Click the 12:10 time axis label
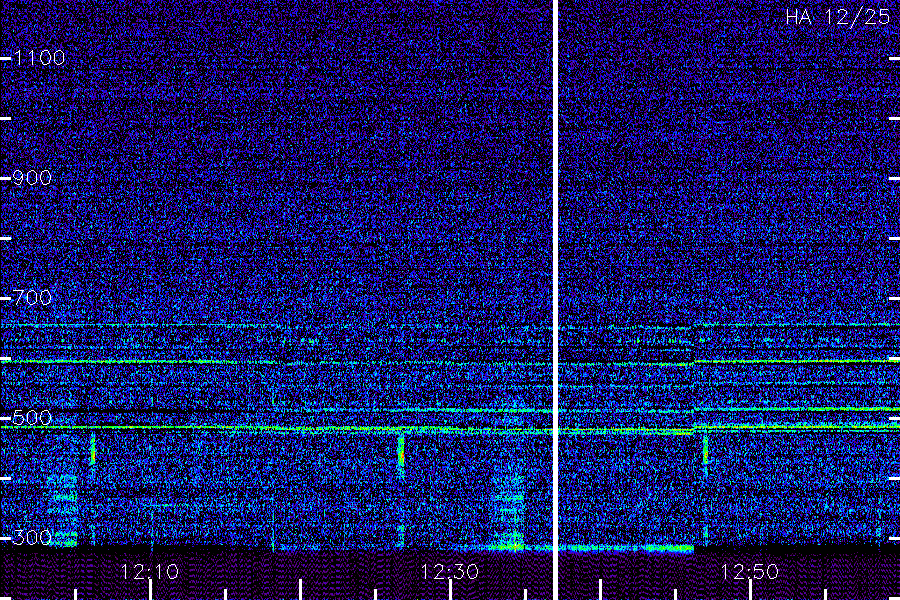 coord(150,572)
